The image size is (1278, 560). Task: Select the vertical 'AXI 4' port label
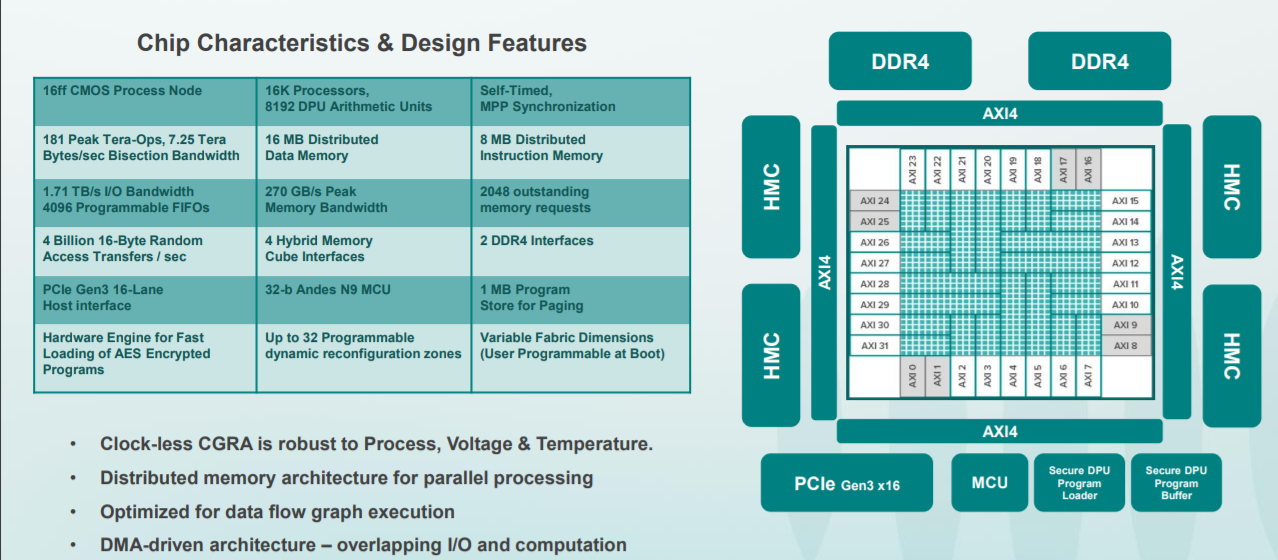pyautogui.click(x=1012, y=377)
